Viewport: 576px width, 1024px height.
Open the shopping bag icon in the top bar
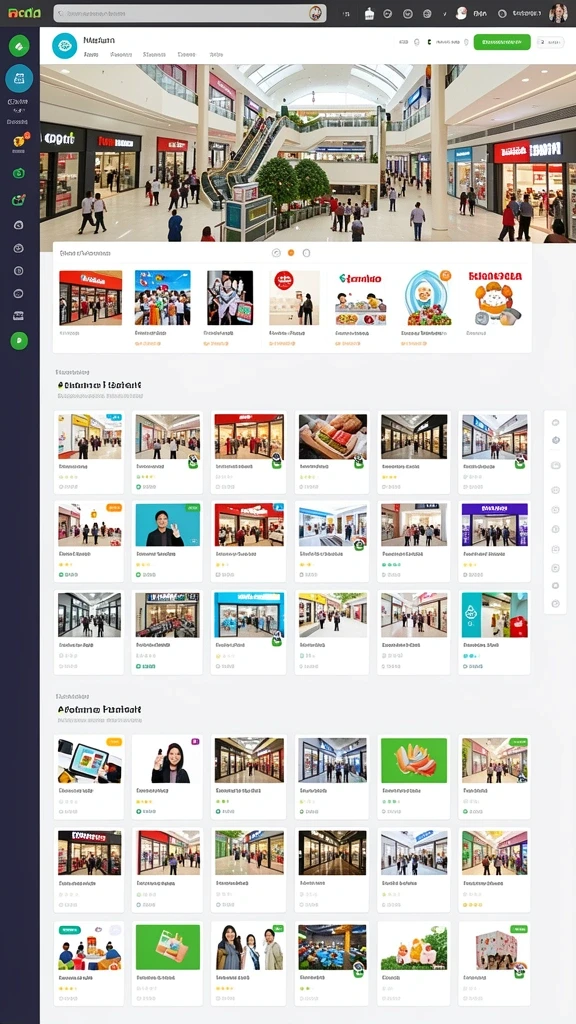pos(368,13)
